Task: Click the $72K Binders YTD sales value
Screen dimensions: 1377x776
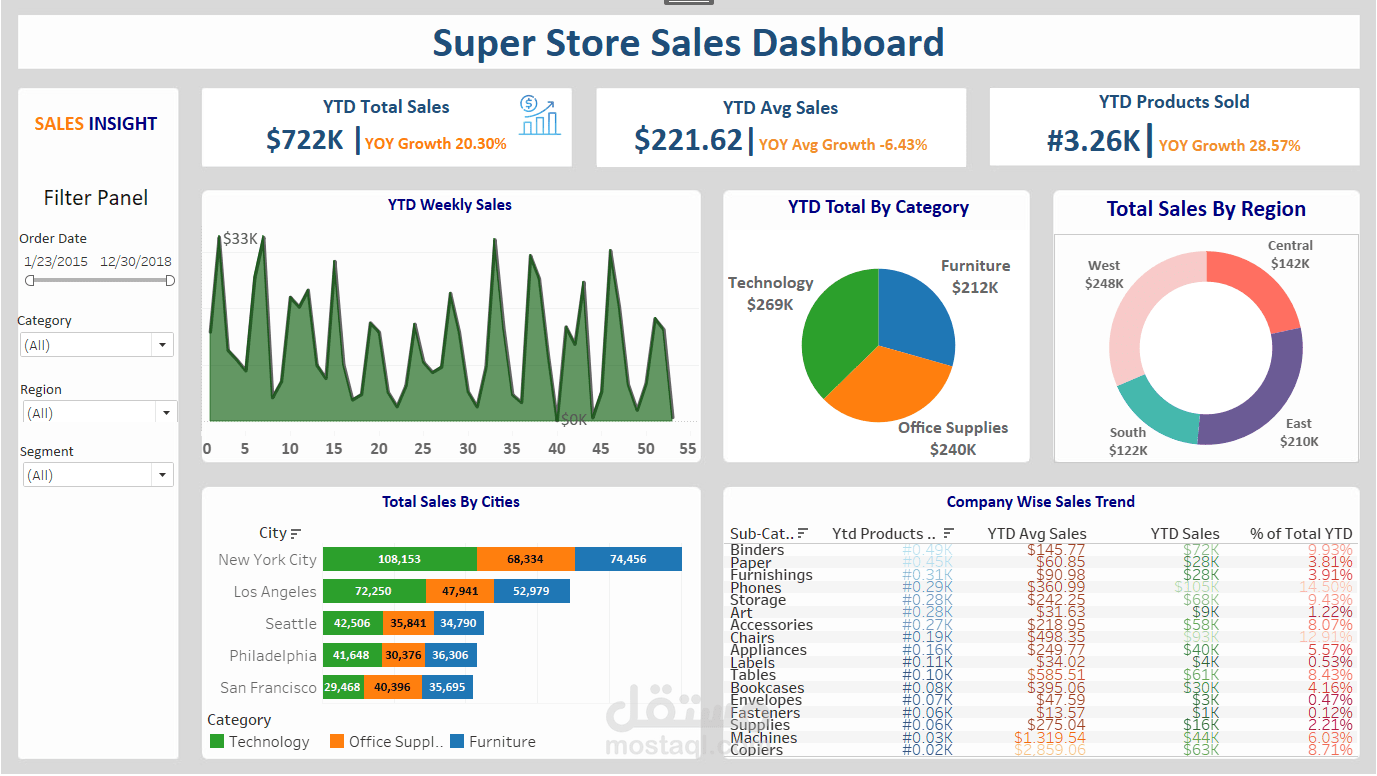Action: tap(1202, 550)
